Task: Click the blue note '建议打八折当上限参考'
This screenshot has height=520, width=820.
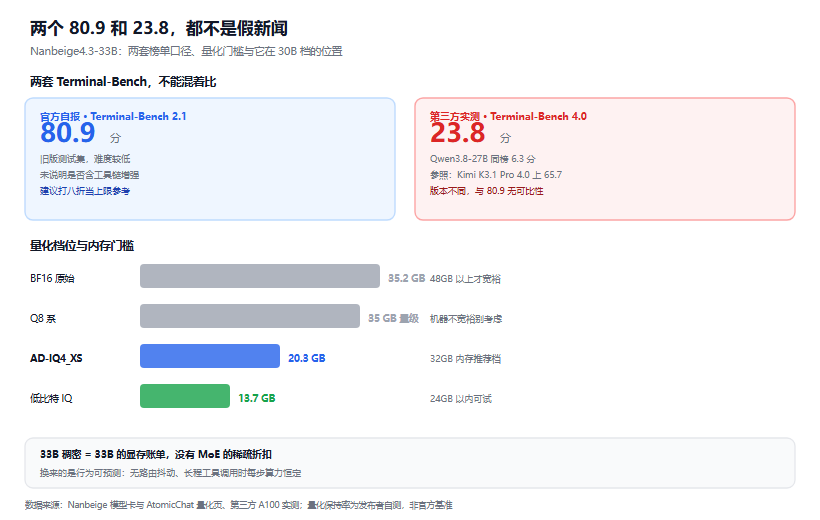Action: [85, 191]
